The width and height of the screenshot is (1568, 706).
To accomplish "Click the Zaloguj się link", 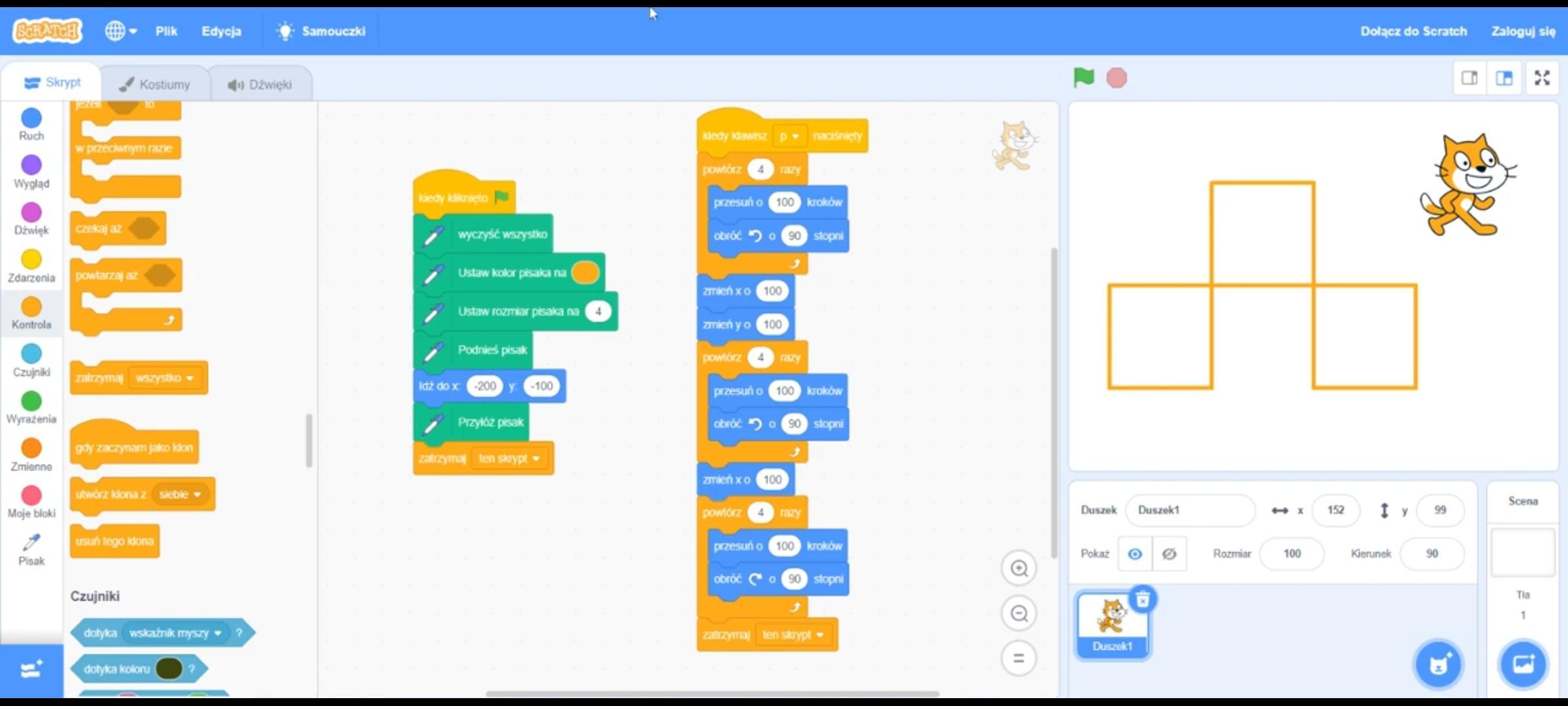I will pos(1523,31).
